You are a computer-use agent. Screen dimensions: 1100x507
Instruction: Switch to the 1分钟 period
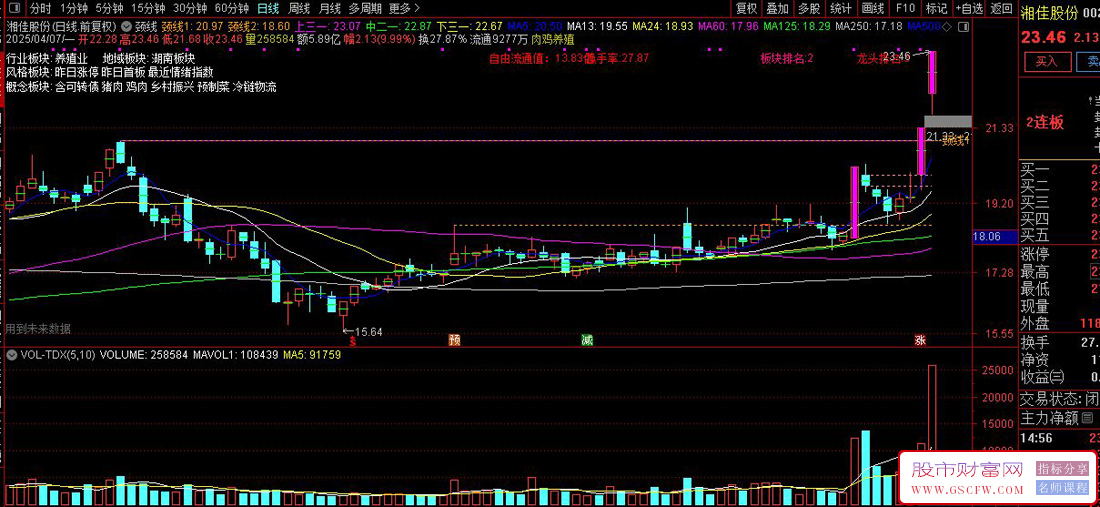72,8
